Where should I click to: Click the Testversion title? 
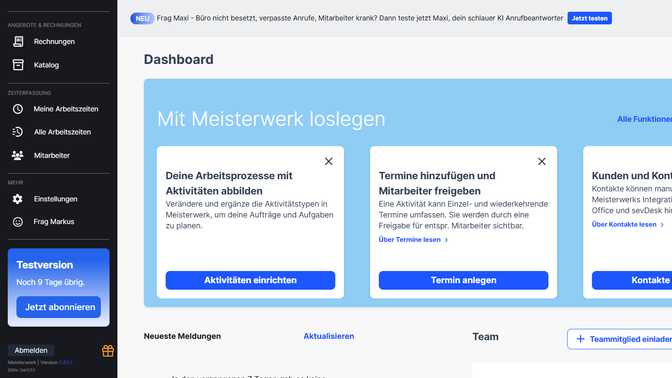[x=45, y=265]
